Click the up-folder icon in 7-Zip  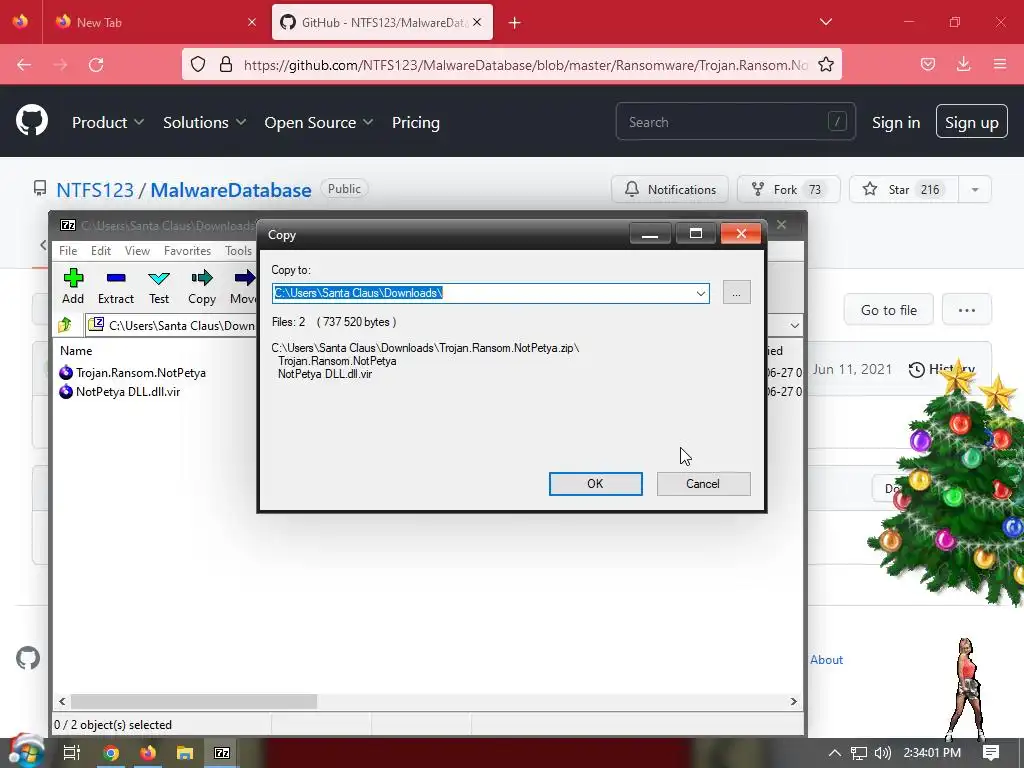coord(65,325)
